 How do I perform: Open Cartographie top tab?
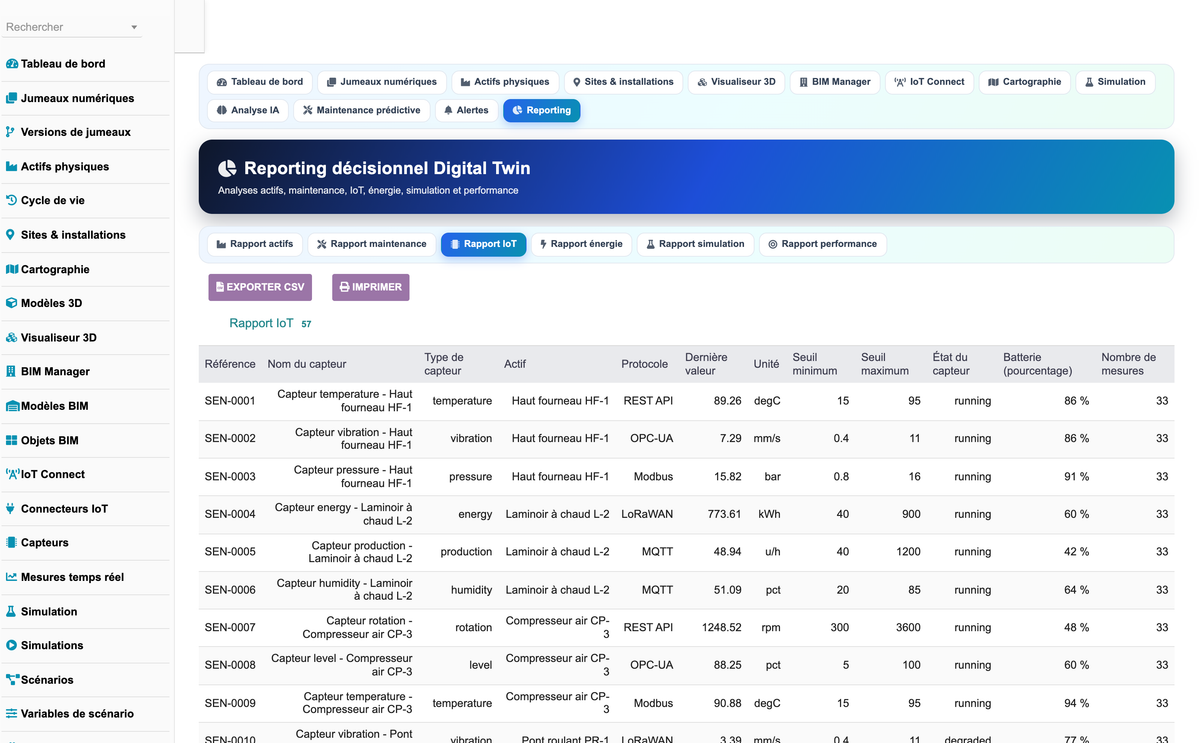click(x=1025, y=82)
